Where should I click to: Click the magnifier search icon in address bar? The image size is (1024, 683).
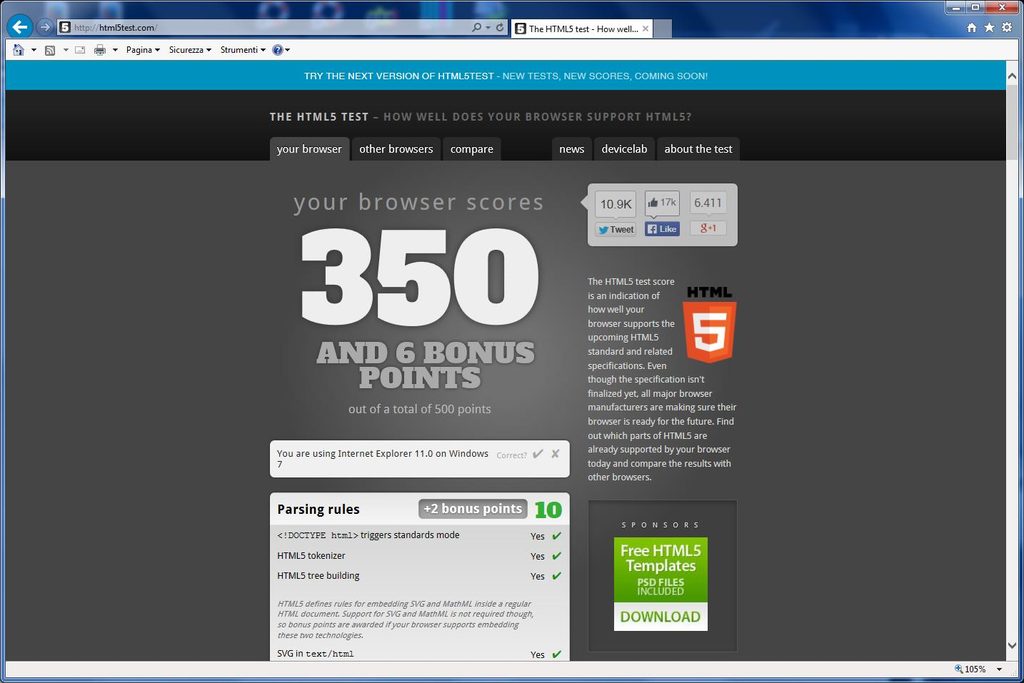[x=476, y=27]
